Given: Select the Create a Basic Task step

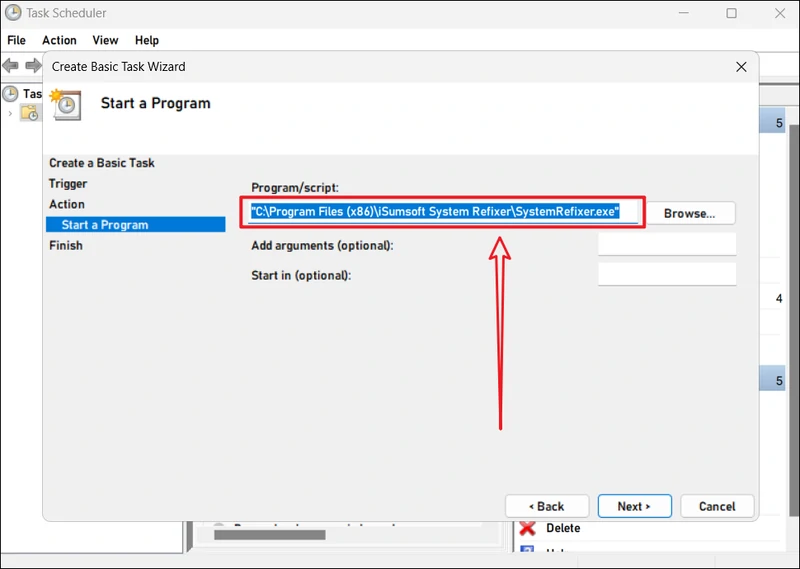Looking at the screenshot, I should tap(102, 163).
